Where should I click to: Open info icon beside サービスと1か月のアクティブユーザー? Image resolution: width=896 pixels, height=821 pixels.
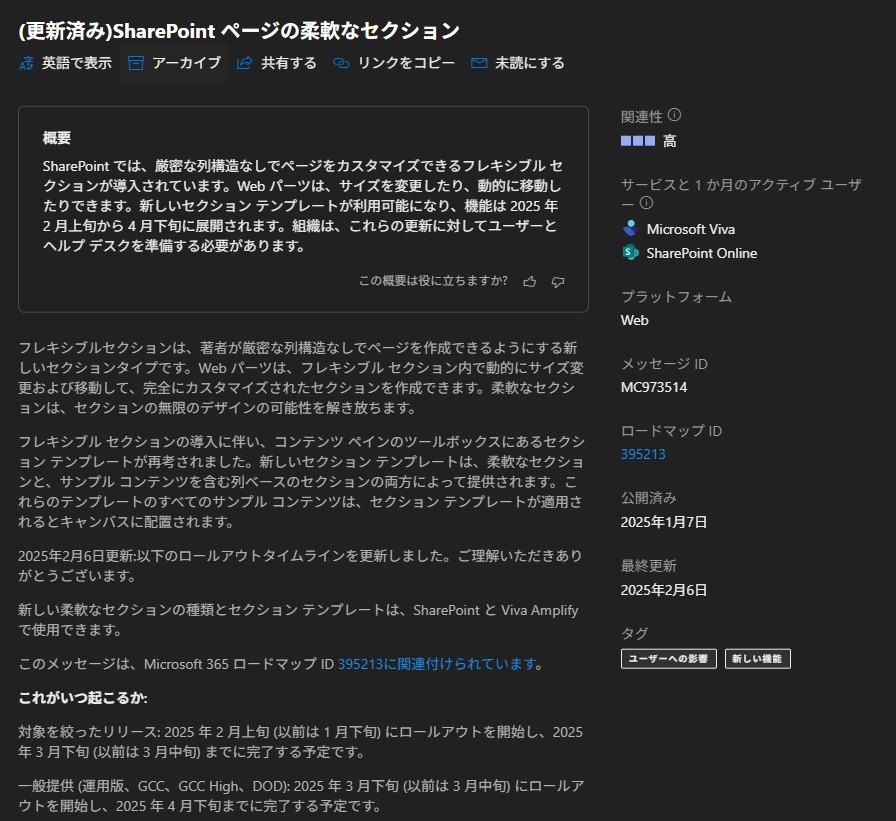pos(646,203)
